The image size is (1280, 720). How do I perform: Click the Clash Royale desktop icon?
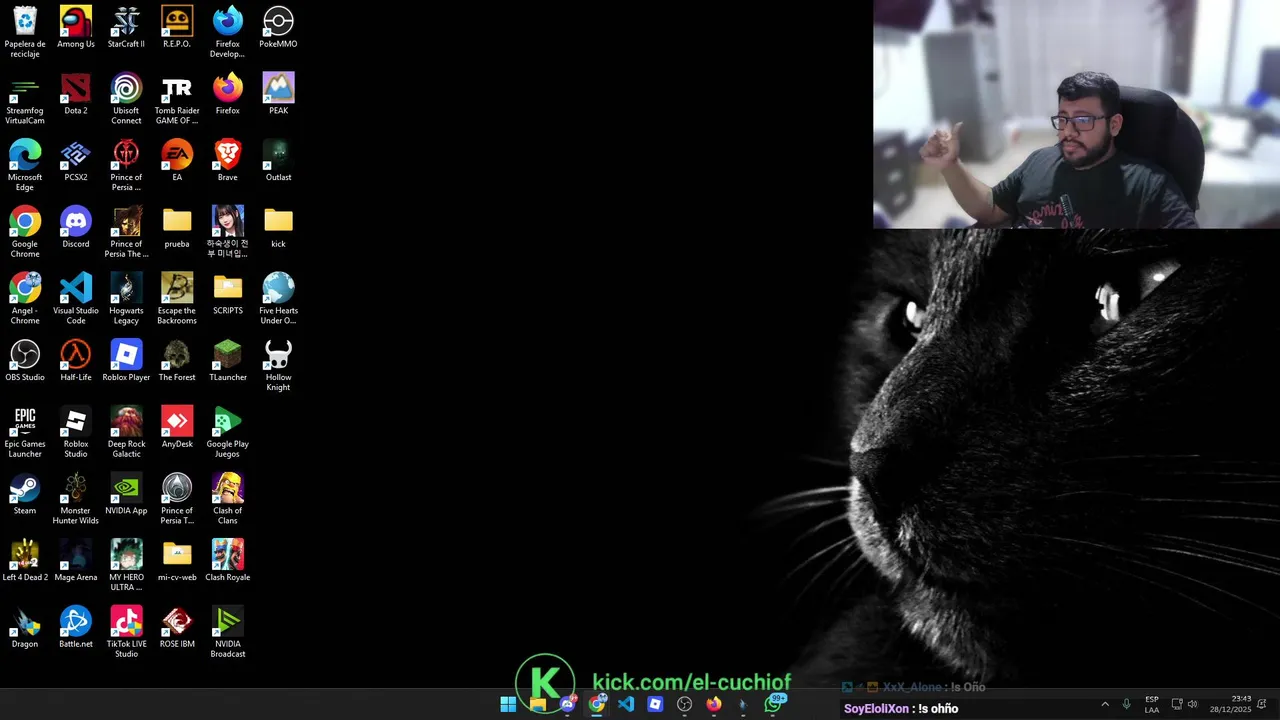228,560
